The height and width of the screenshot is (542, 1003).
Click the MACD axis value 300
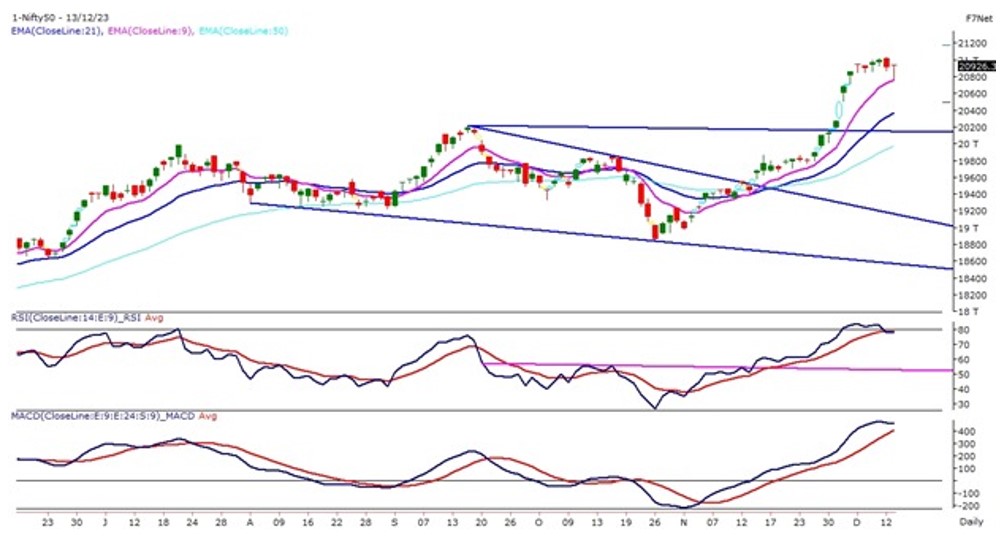(x=965, y=444)
